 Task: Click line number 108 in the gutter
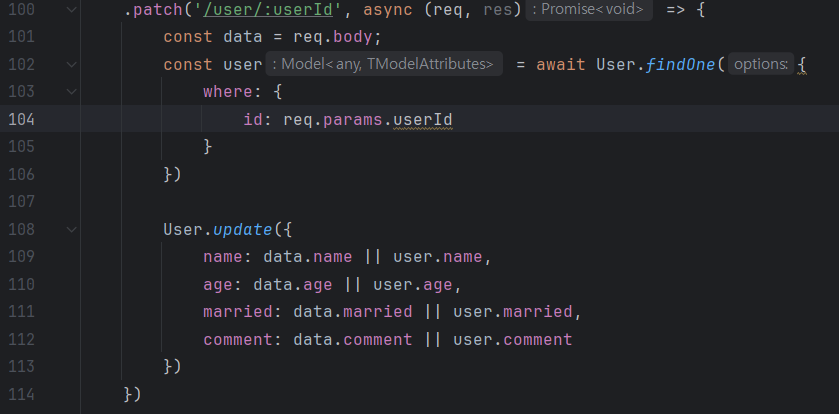[22, 230]
